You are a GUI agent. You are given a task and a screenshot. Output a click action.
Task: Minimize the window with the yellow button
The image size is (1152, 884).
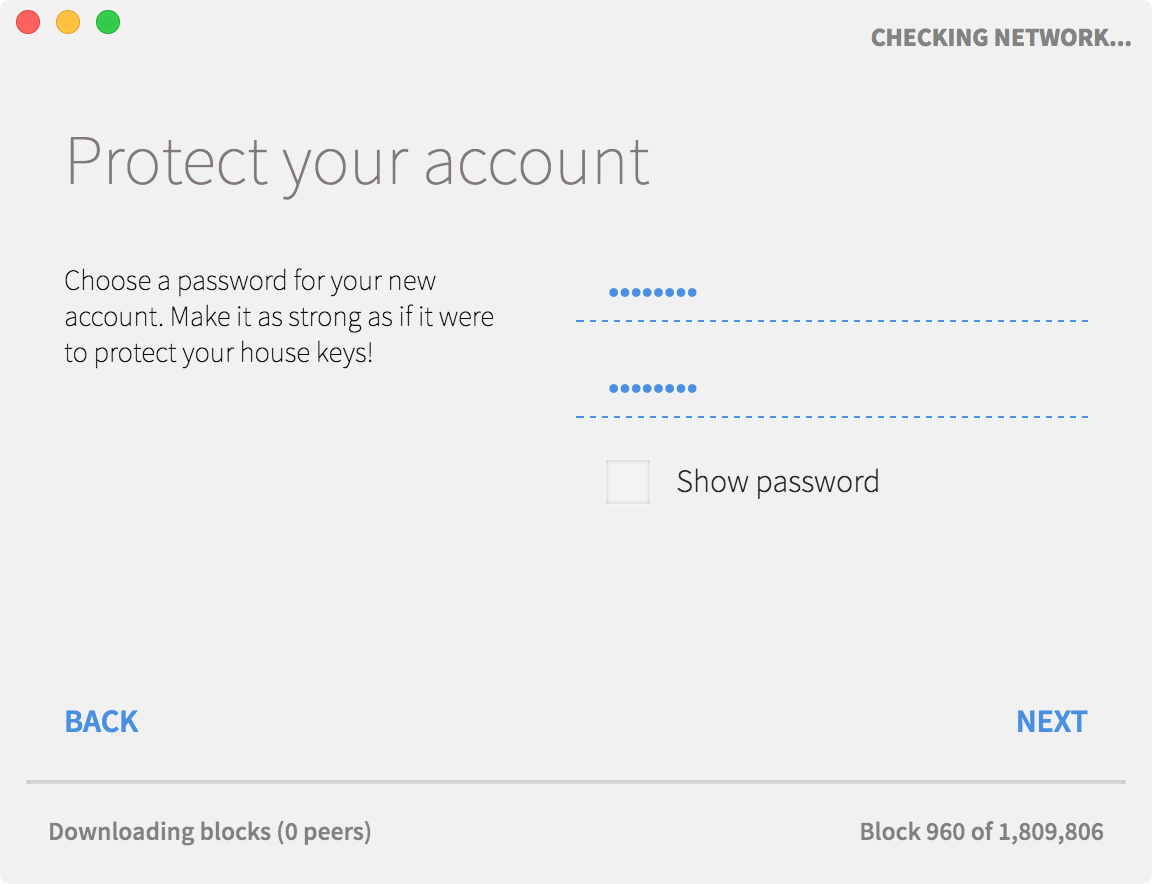coord(68,22)
